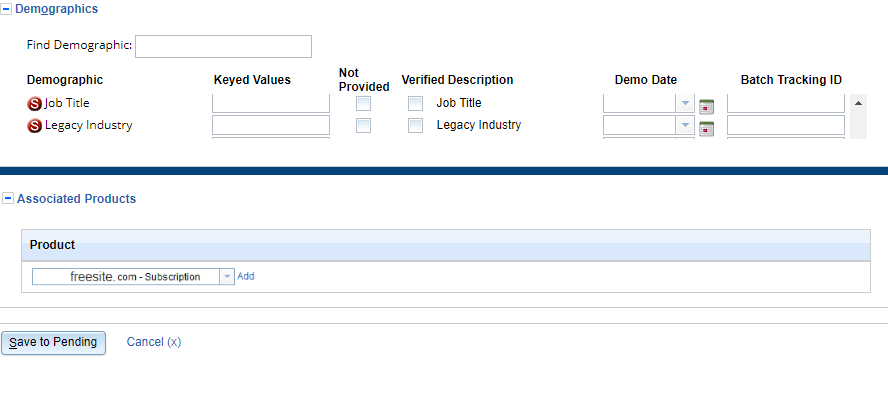Open the freesite.com Subscription product dropdown

coord(226,277)
